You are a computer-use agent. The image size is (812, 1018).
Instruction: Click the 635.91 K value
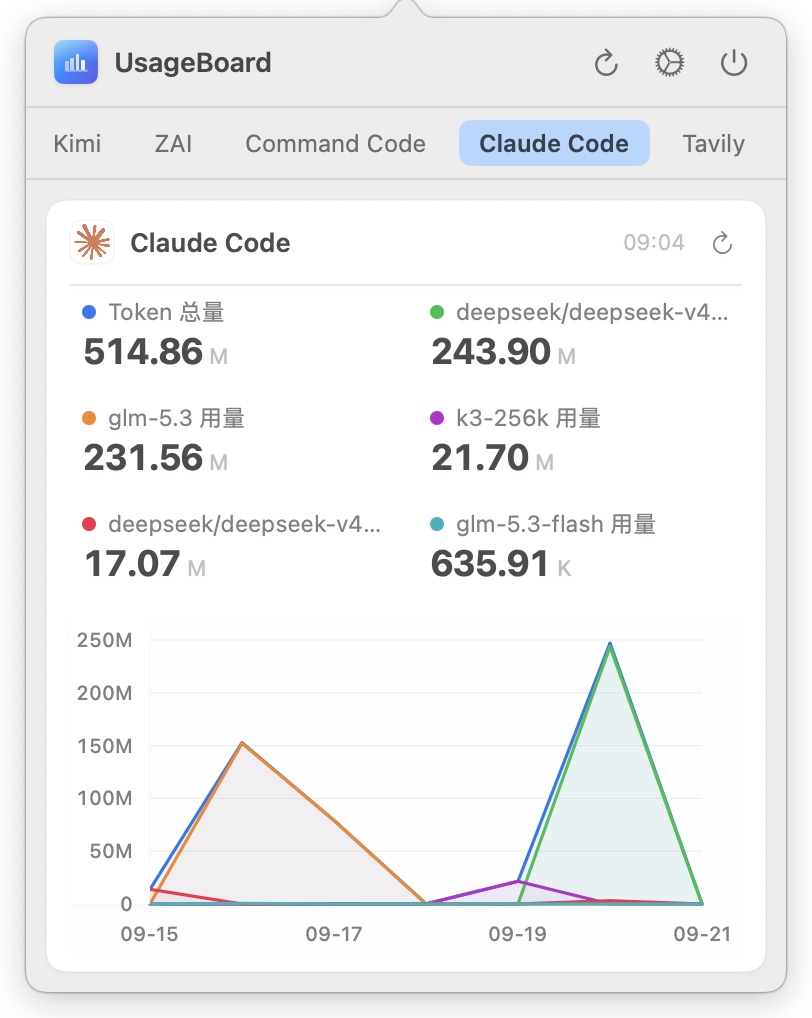[501, 564]
